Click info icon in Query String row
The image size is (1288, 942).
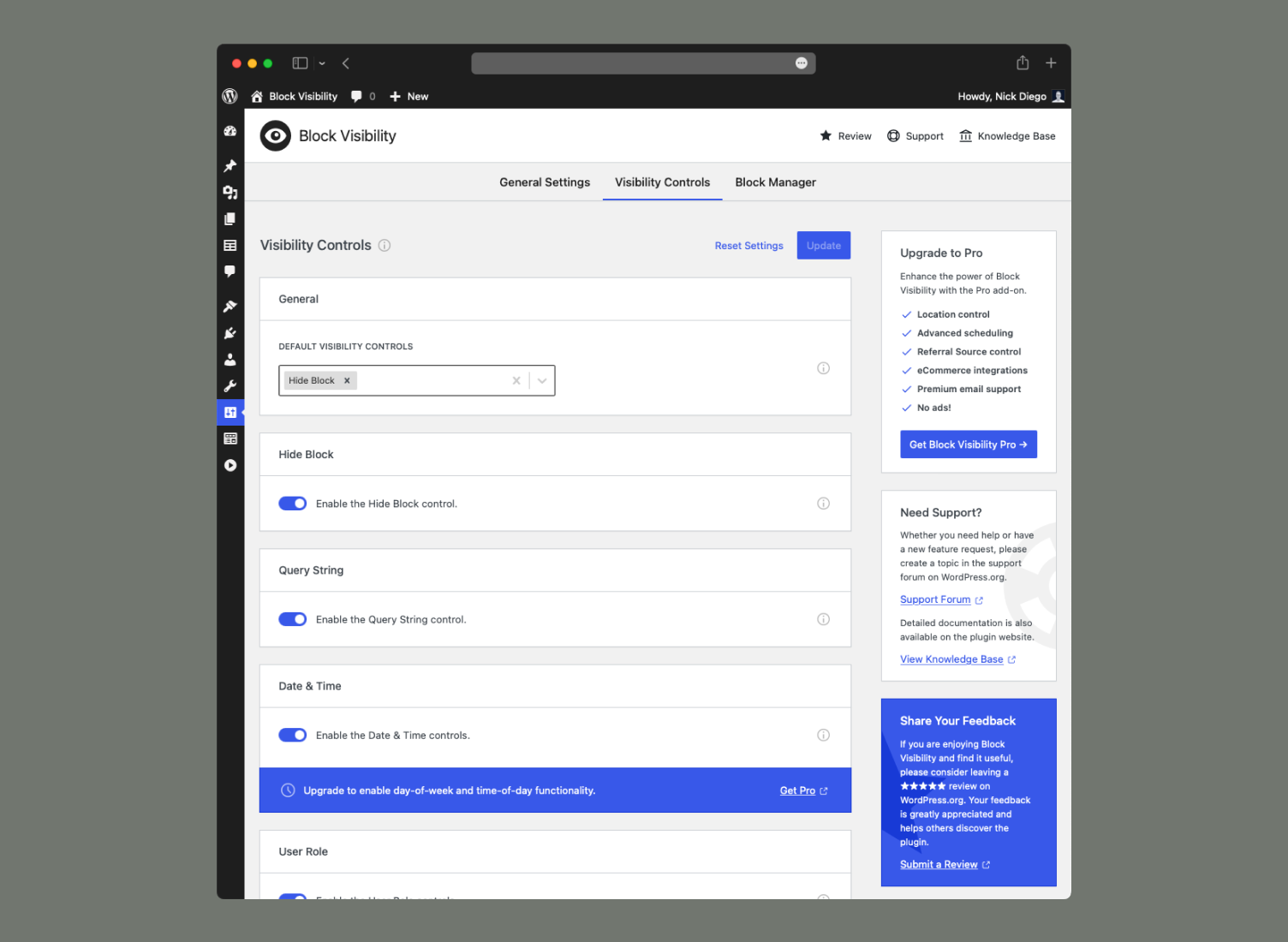823,619
